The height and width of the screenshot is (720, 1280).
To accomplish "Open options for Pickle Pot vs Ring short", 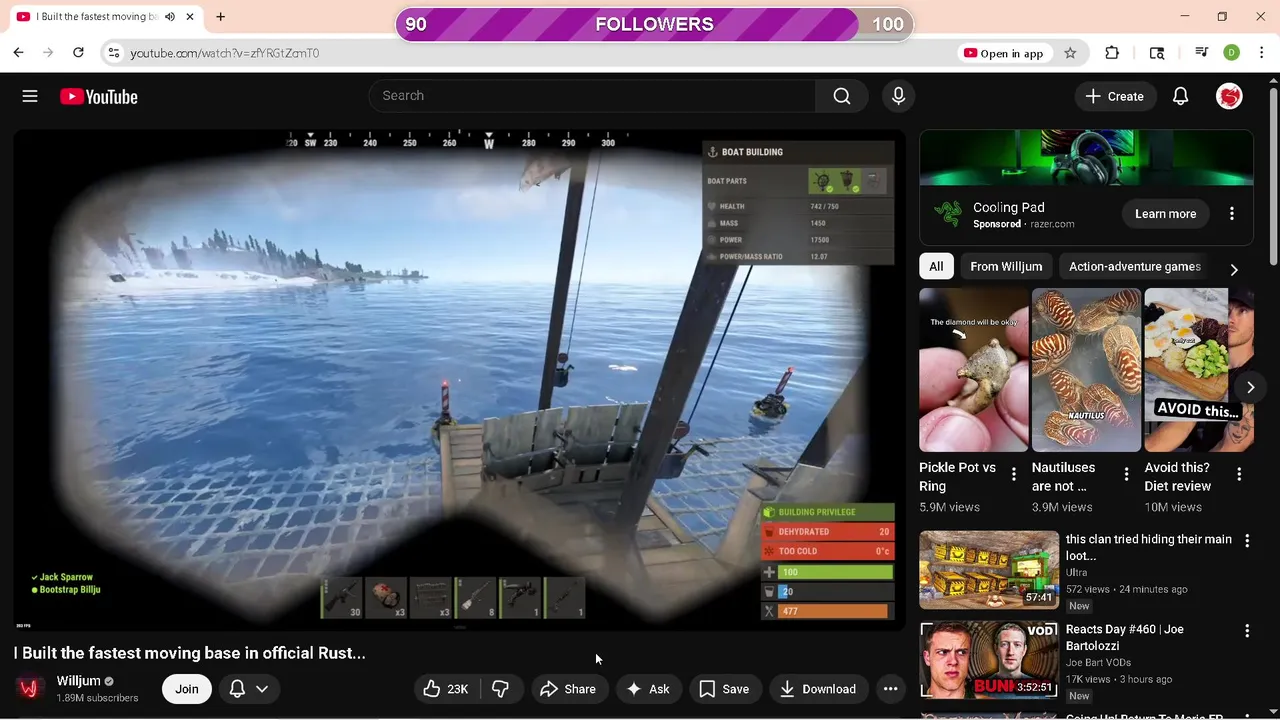I will (x=1013, y=475).
